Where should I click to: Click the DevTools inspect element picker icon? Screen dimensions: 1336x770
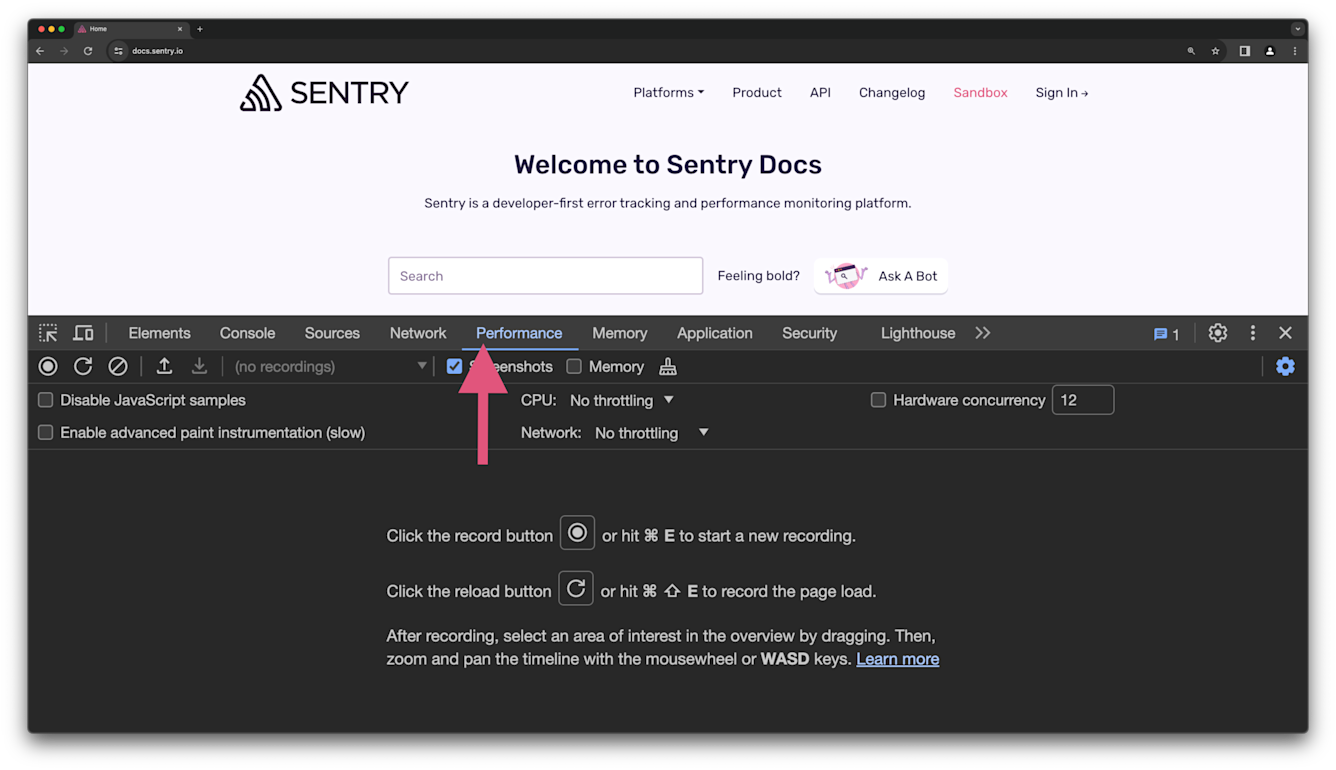48,333
